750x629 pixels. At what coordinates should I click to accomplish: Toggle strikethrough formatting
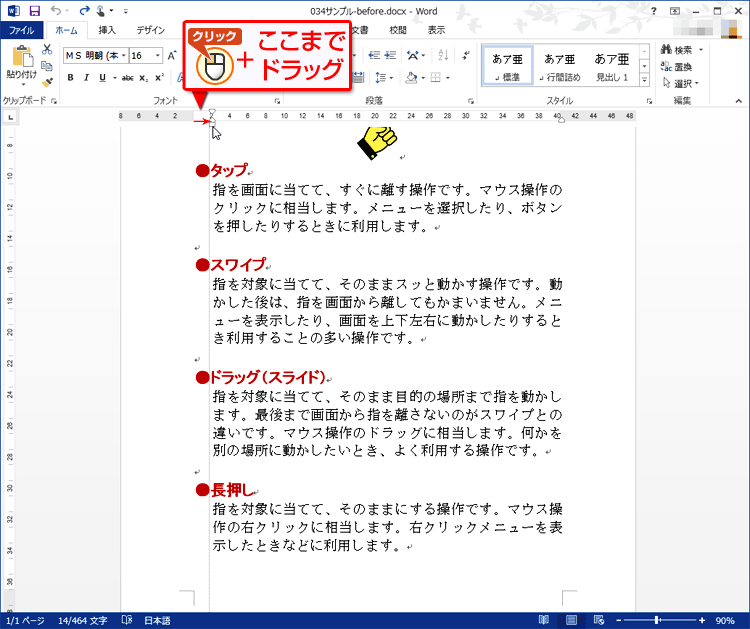[x=127, y=77]
